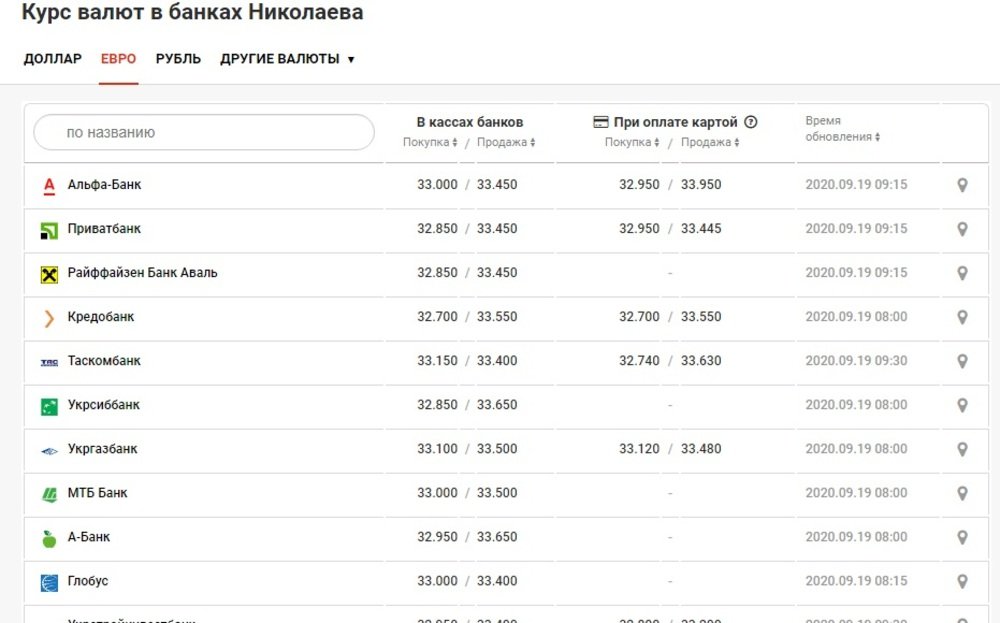Open the Глобус bank link

88,581
